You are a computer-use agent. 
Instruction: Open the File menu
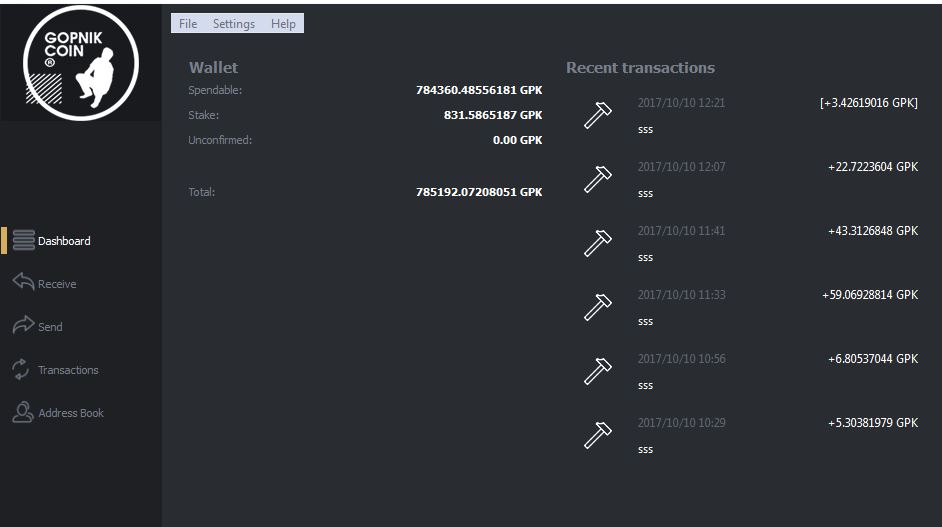click(x=188, y=23)
